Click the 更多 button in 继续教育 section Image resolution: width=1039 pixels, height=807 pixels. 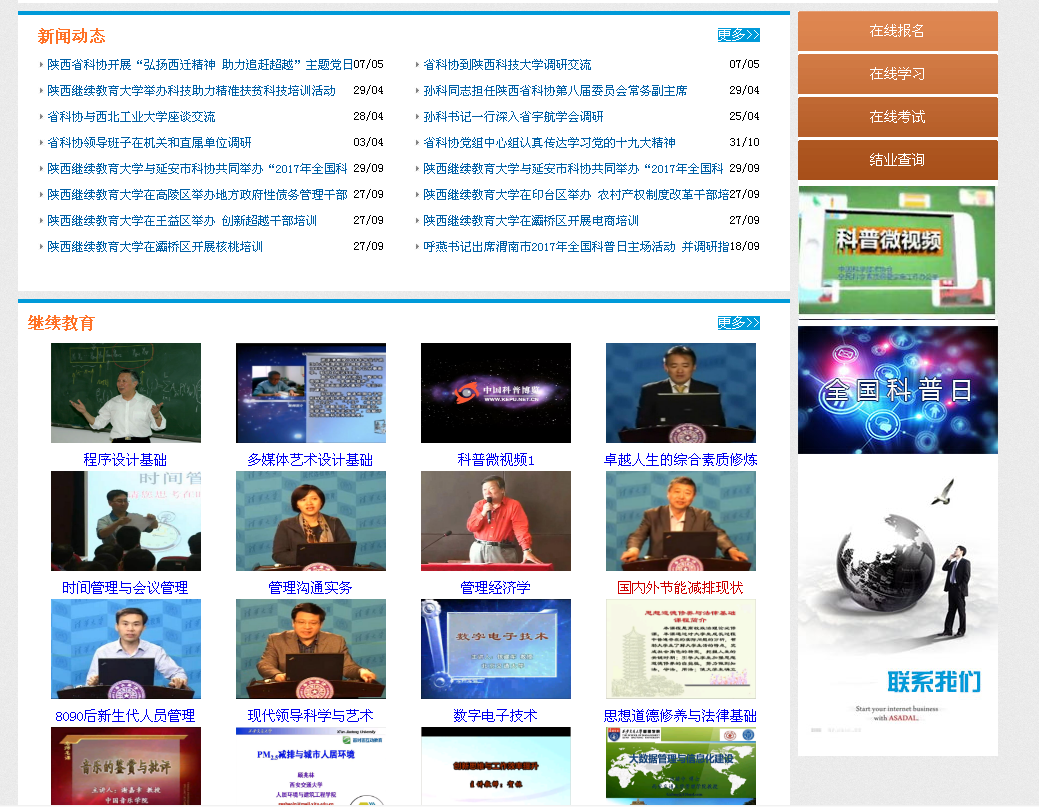pyautogui.click(x=738, y=323)
